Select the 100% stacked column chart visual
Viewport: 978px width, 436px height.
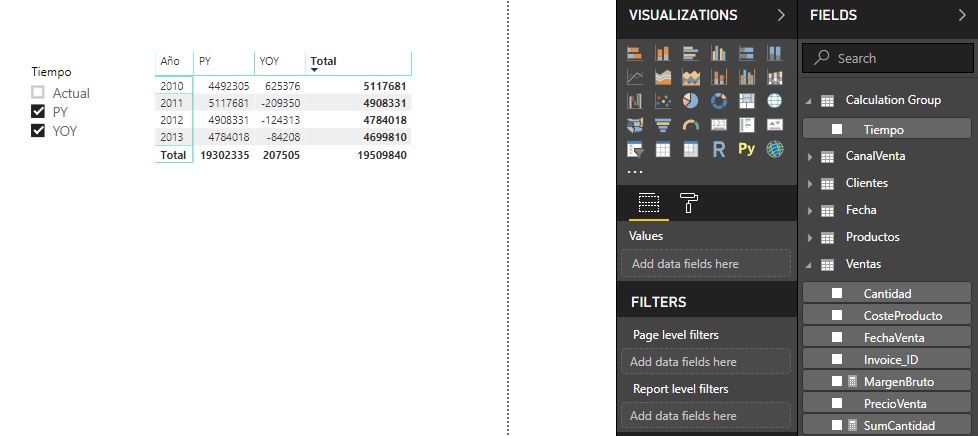click(775, 54)
